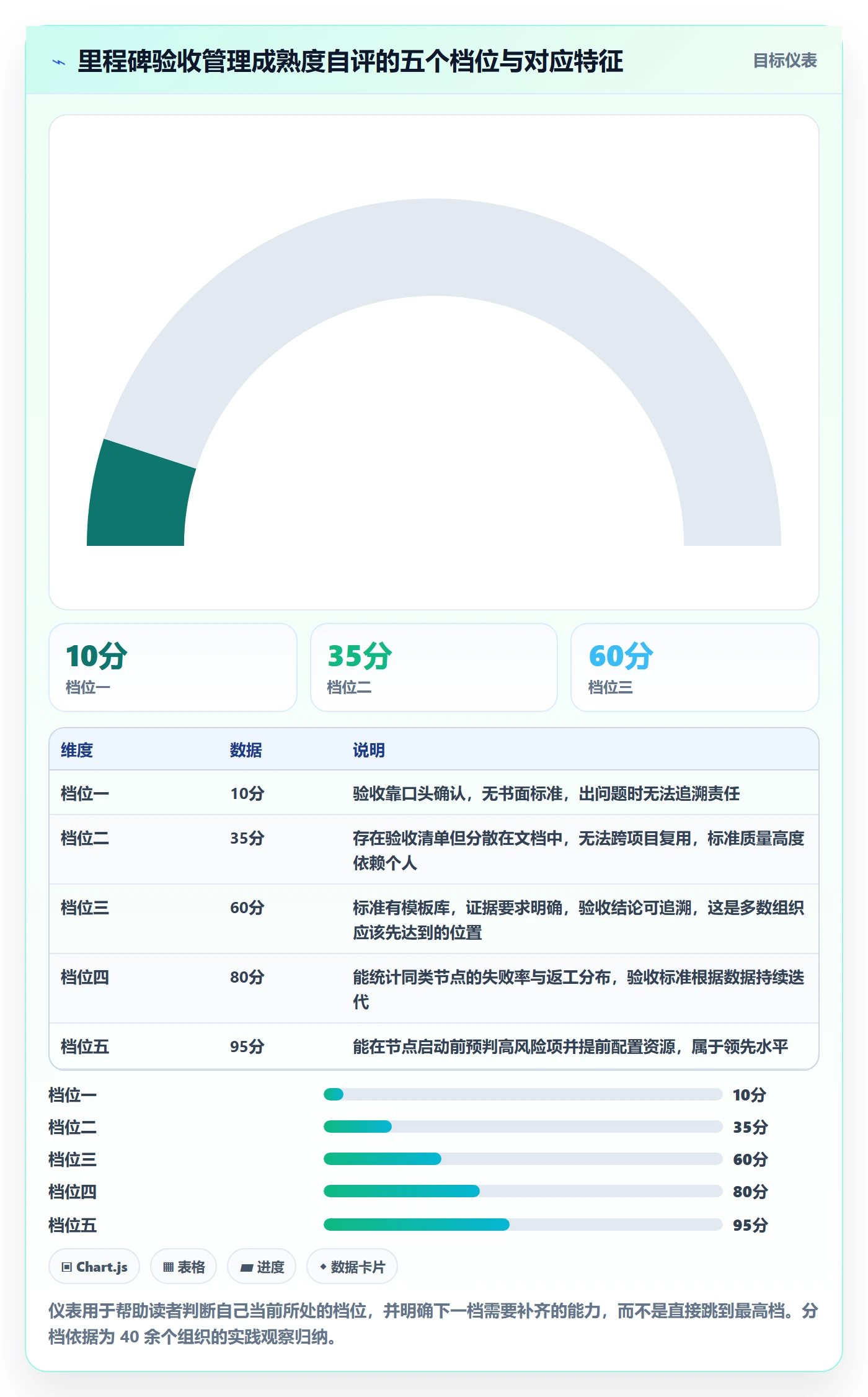Click the 说明 column header
The height and width of the screenshot is (1397, 868).
(369, 750)
